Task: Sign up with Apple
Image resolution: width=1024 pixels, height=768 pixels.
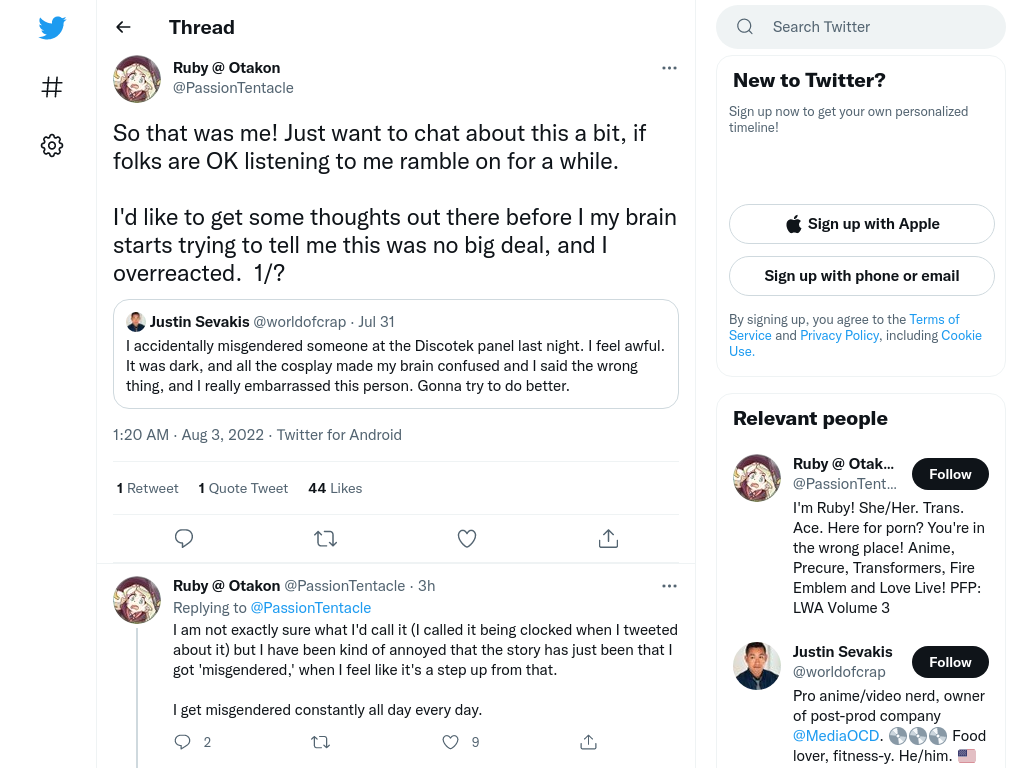Action: tap(861, 224)
